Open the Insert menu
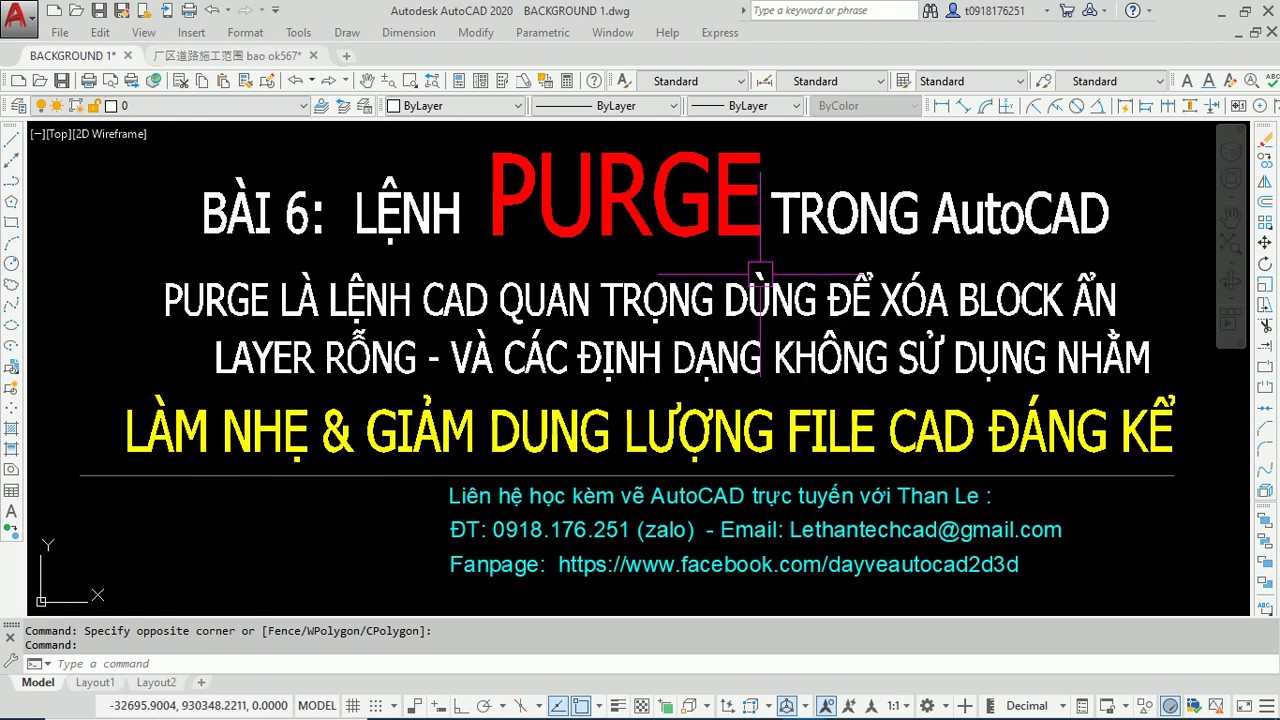 [191, 33]
